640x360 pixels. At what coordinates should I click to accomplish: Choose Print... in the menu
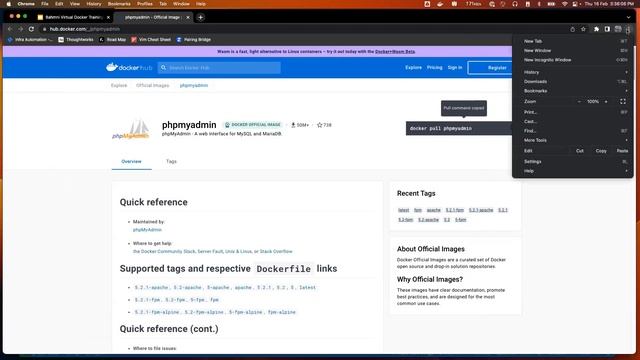(573, 112)
